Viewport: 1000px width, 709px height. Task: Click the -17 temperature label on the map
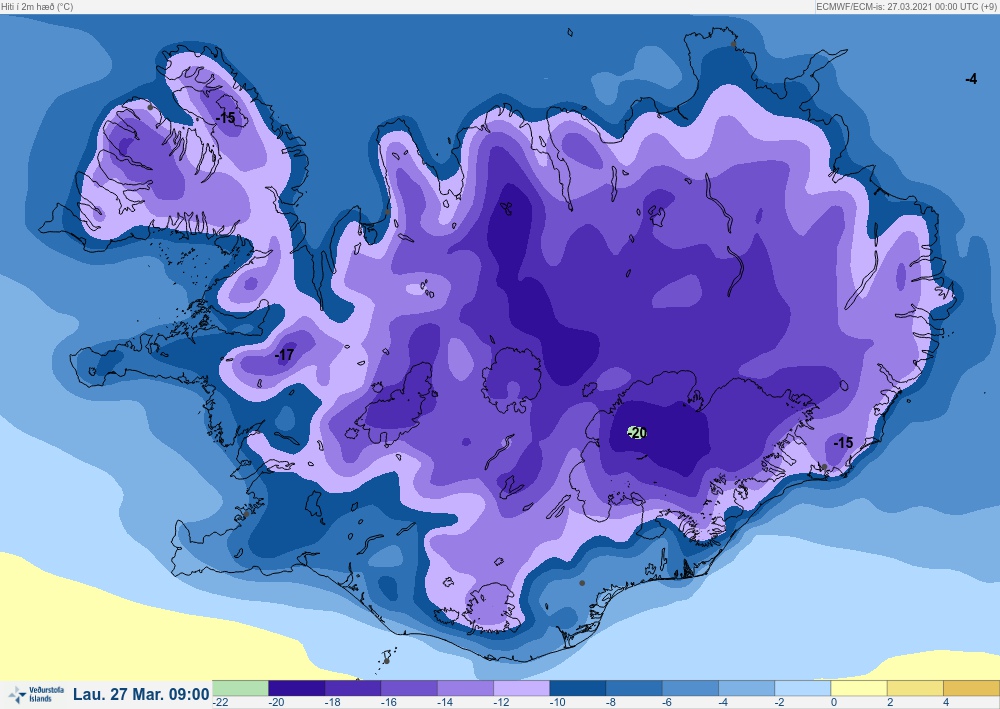284,354
